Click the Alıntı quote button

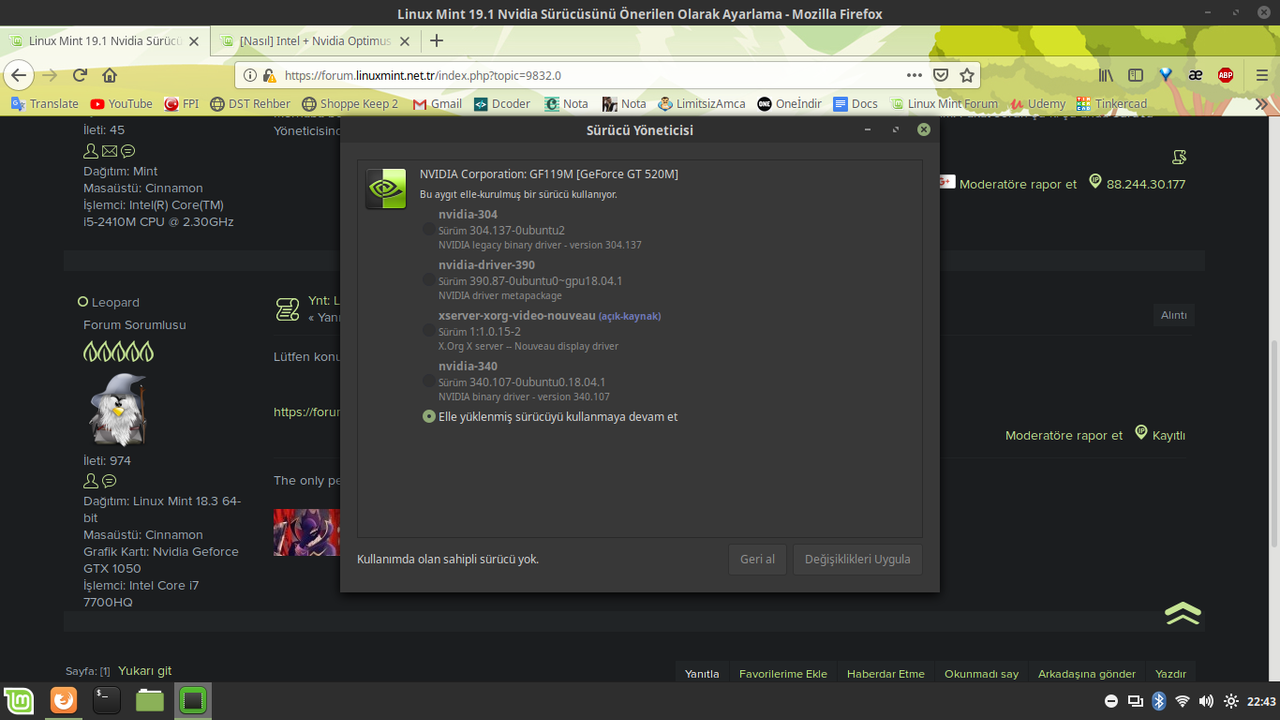(1174, 315)
